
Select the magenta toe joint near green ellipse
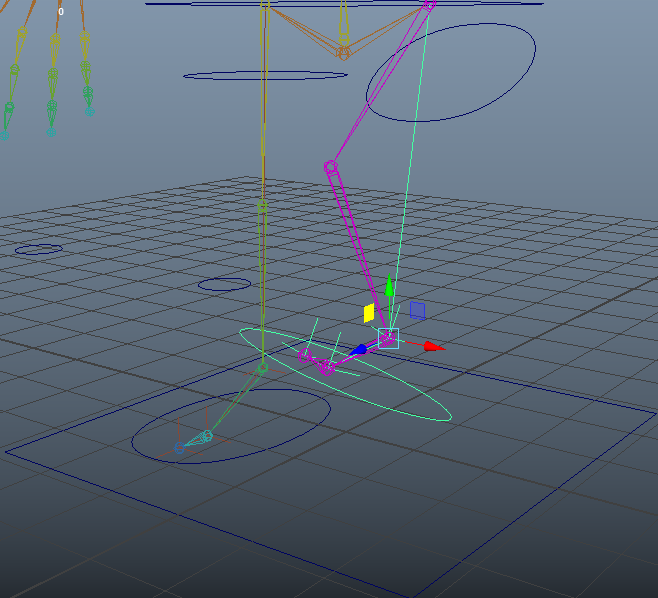point(305,356)
